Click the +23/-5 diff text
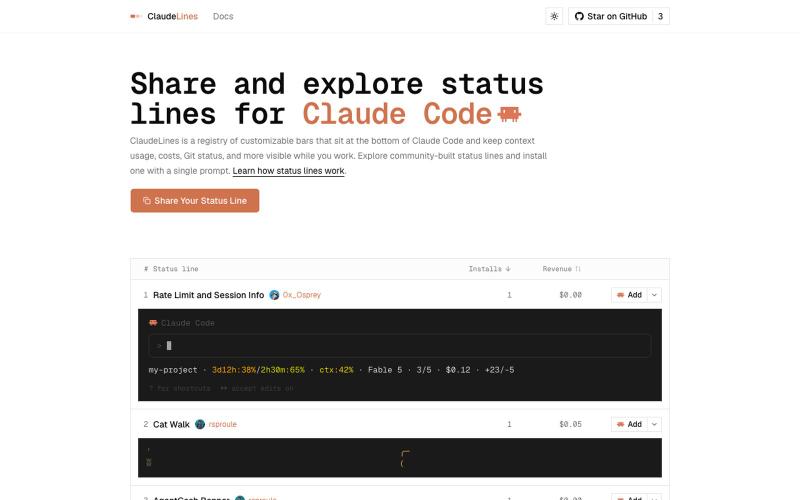 pos(499,370)
